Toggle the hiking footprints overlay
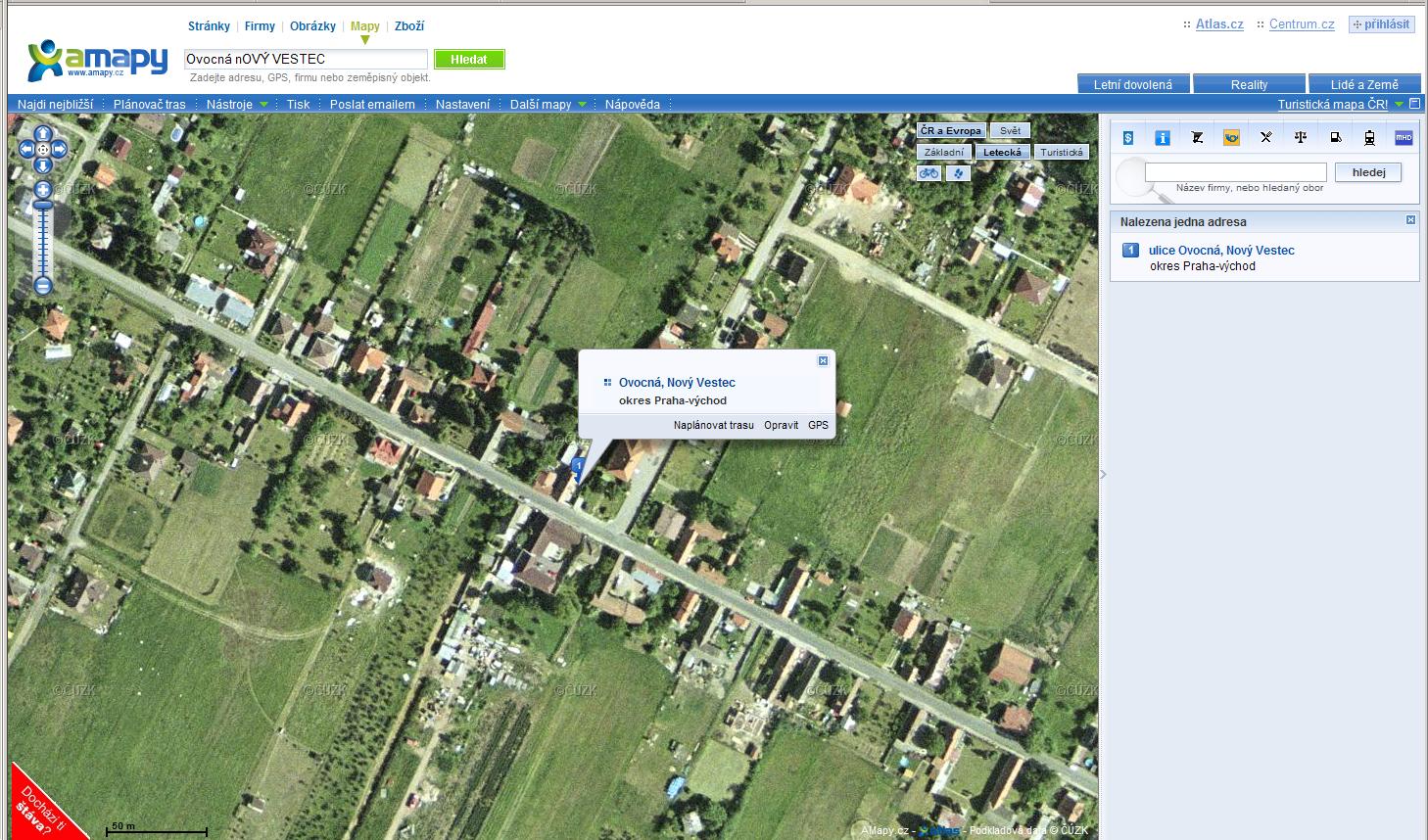The width and height of the screenshot is (1428, 840). pyautogui.click(x=958, y=173)
